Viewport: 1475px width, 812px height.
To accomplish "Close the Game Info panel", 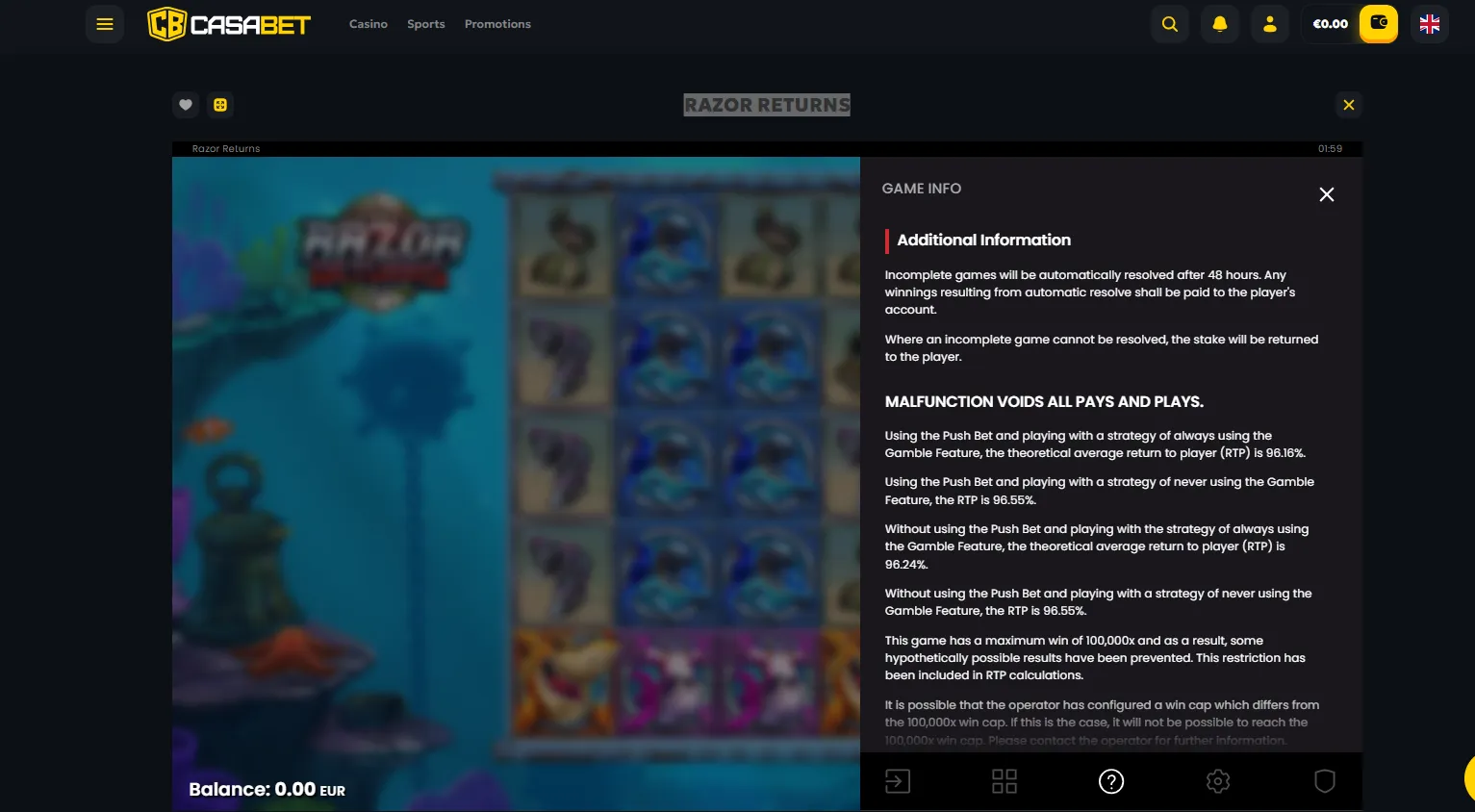I will point(1327,194).
